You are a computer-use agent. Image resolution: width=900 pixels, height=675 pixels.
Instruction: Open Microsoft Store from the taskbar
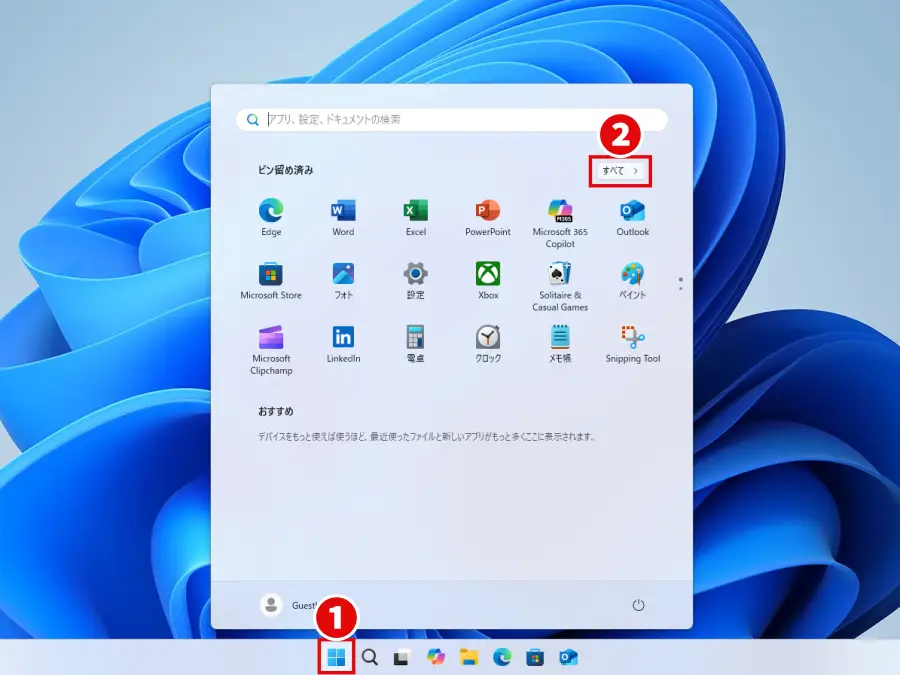point(535,657)
